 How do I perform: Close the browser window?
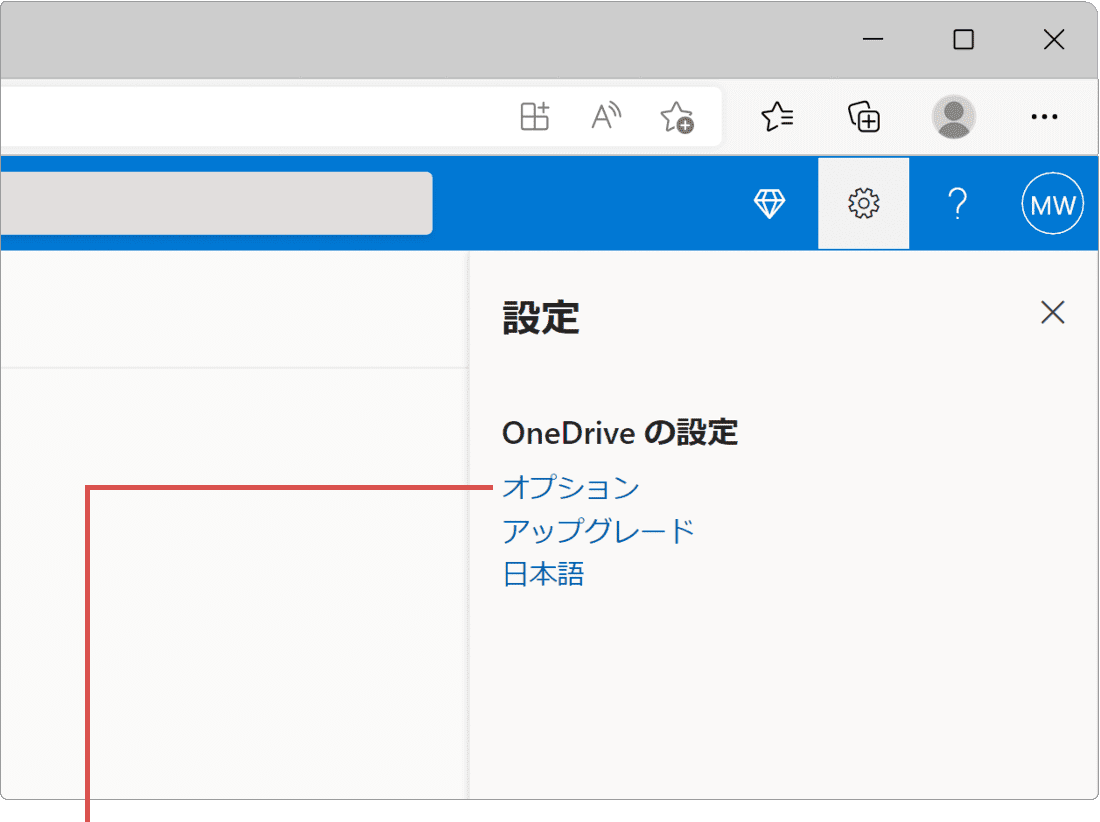point(1054,39)
